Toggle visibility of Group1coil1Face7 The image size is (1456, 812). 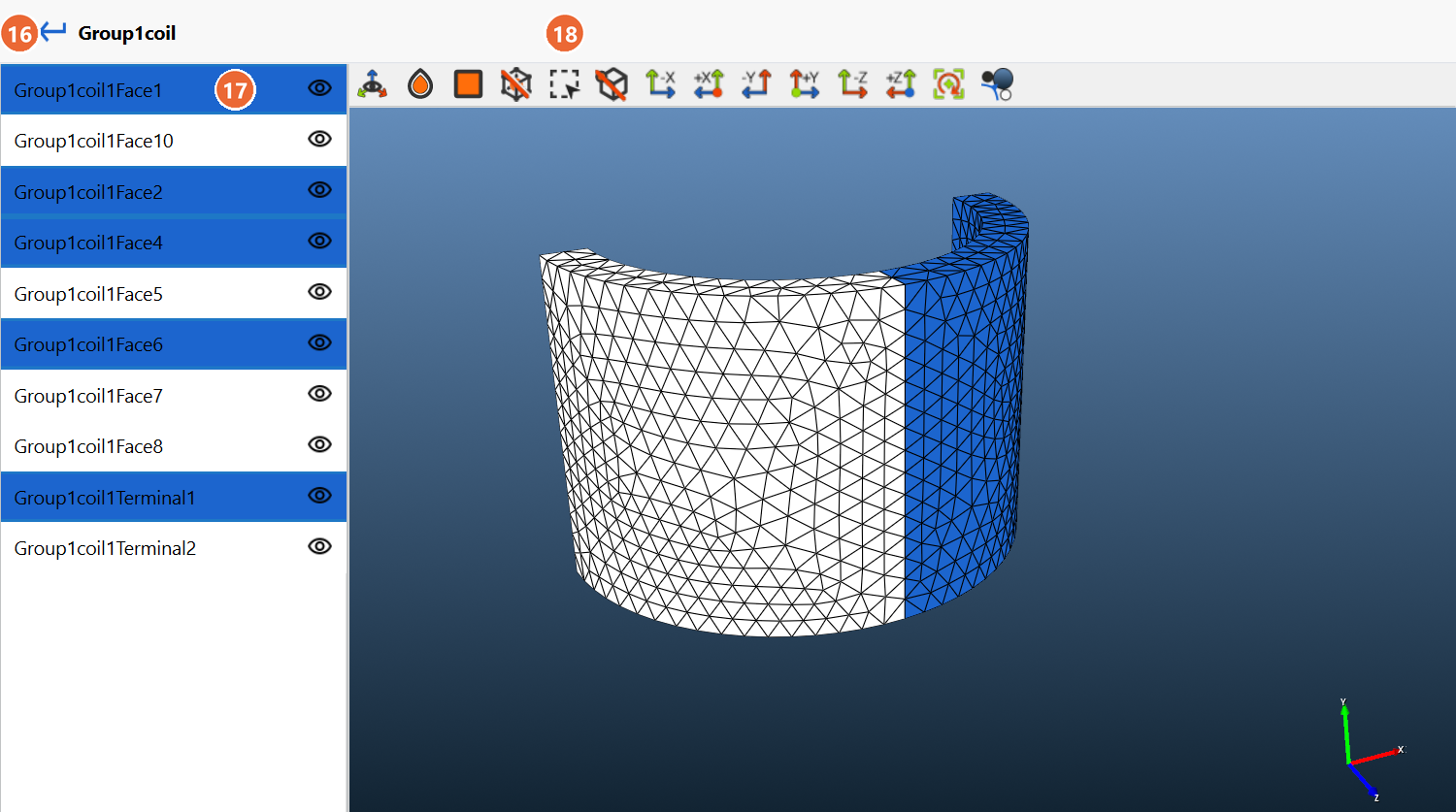point(319,394)
